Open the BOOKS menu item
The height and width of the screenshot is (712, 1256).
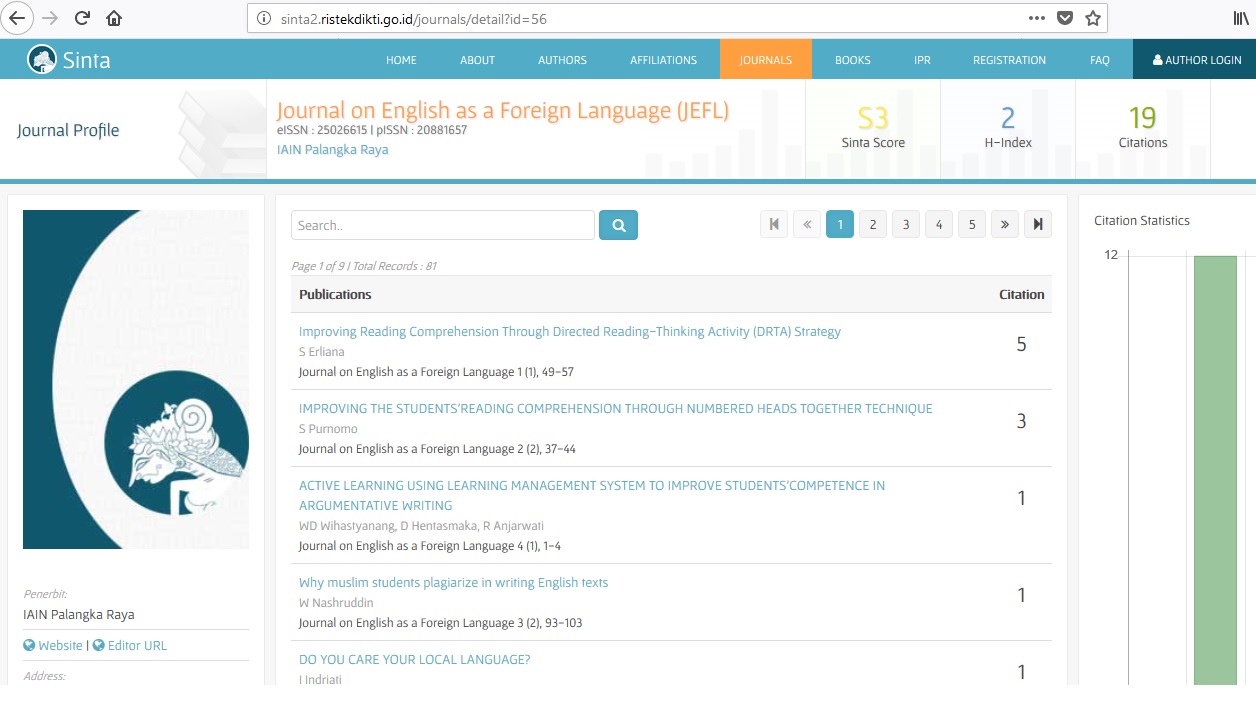point(853,60)
